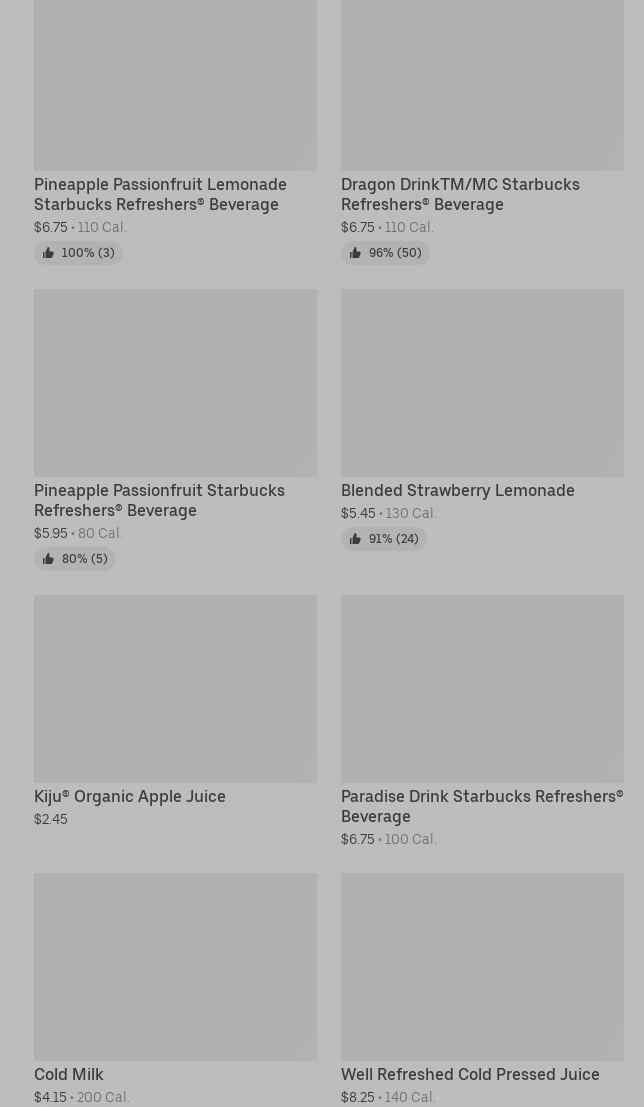Viewport: 644px width, 1107px height.
Task: Select Pineapple Passionfruit Starbucks Refreshers Beverage title
Action: [159, 500]
